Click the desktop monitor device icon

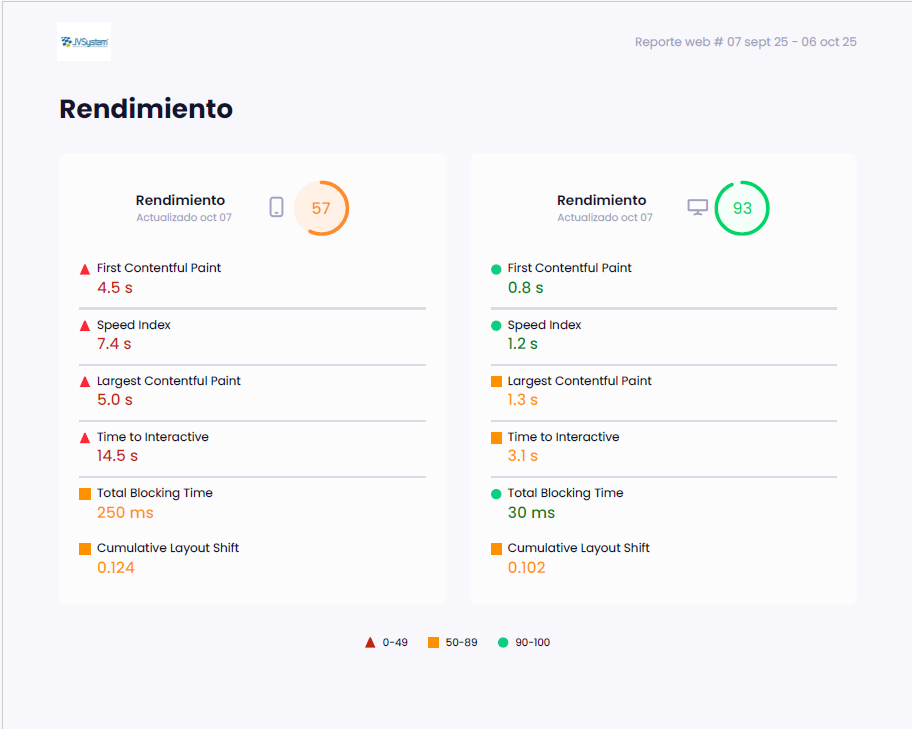[x=697, y=207]
